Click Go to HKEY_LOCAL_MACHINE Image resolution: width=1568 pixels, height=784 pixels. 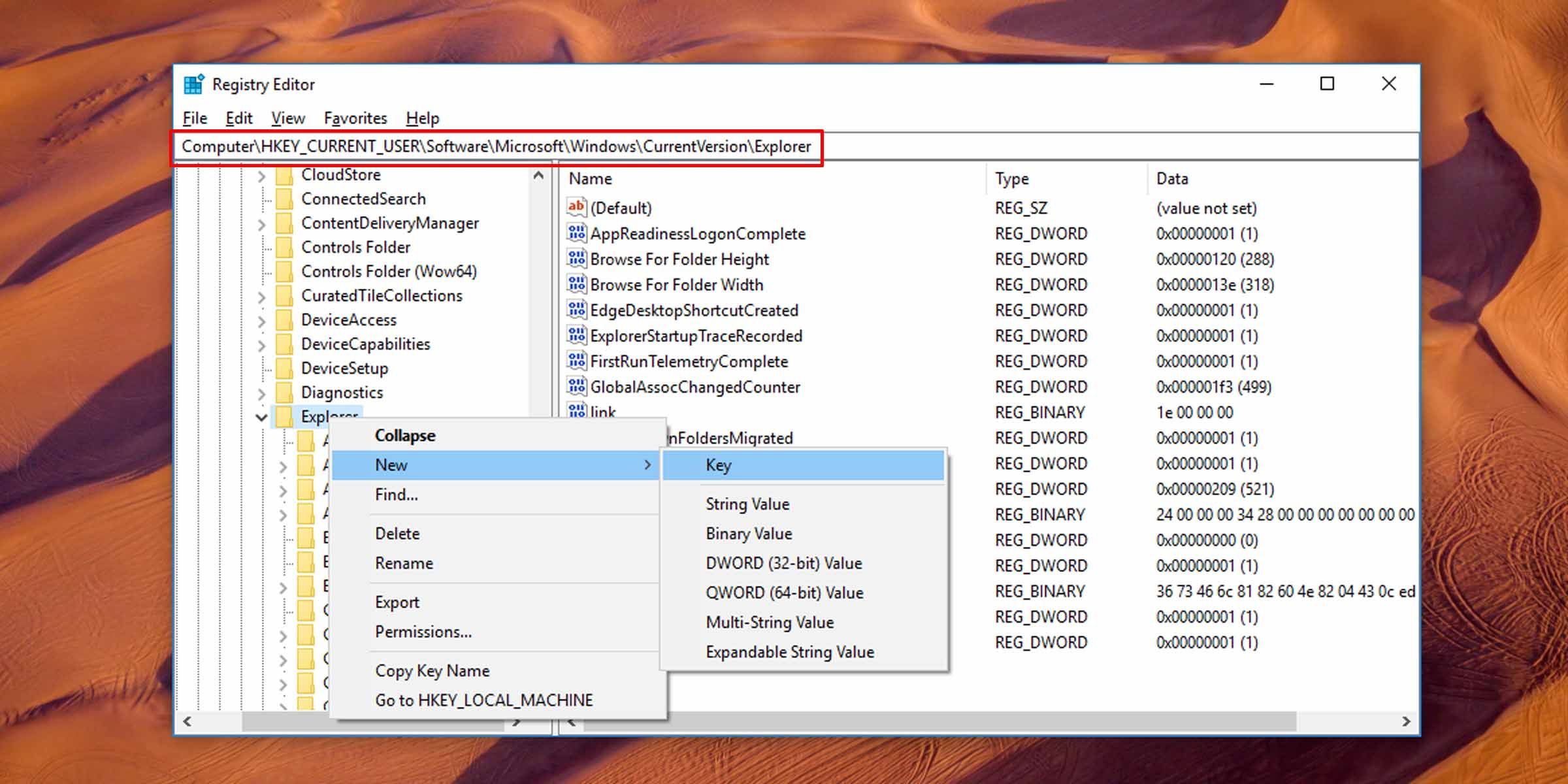(483, 700)
